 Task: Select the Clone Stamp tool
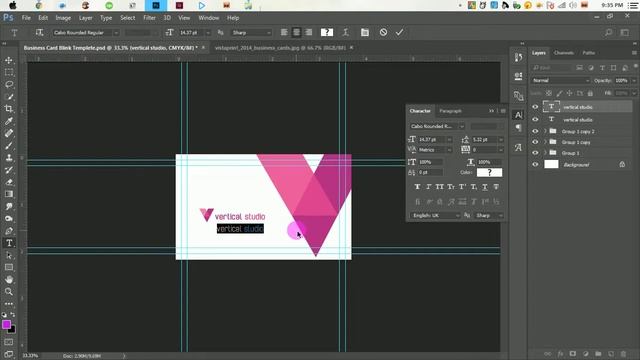pos(9,158)
